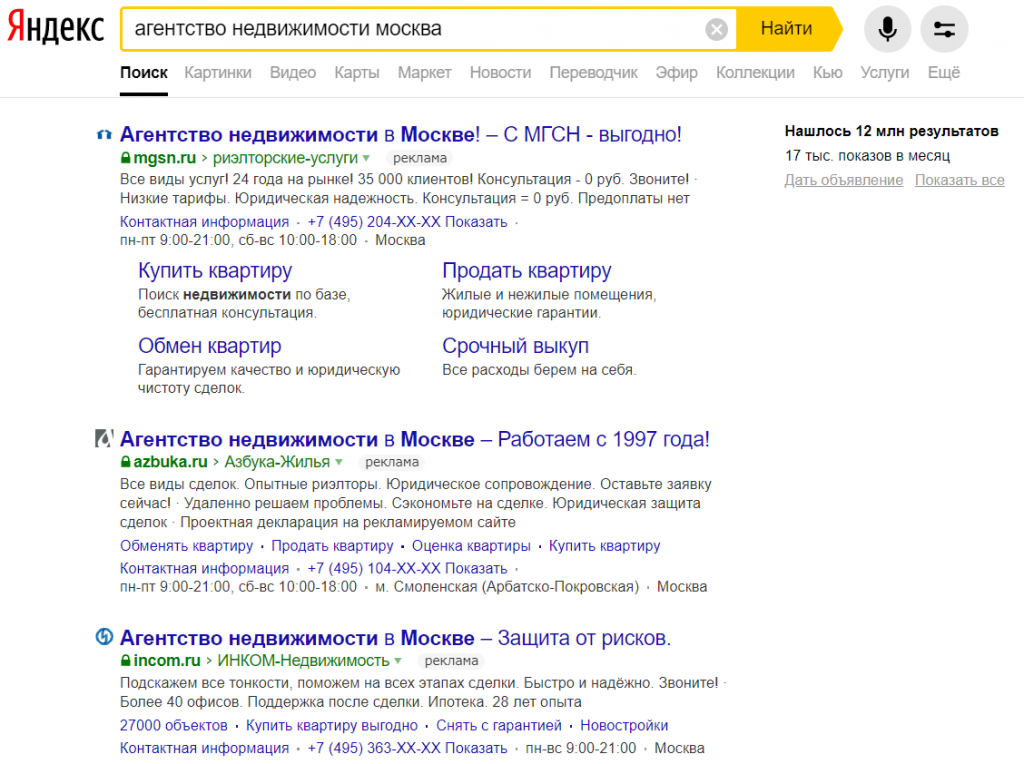Expand dropdown arrow after ИНКОМ-Недвижимость
Viewport: 1024px width, 764px height.
click(398, 661)
